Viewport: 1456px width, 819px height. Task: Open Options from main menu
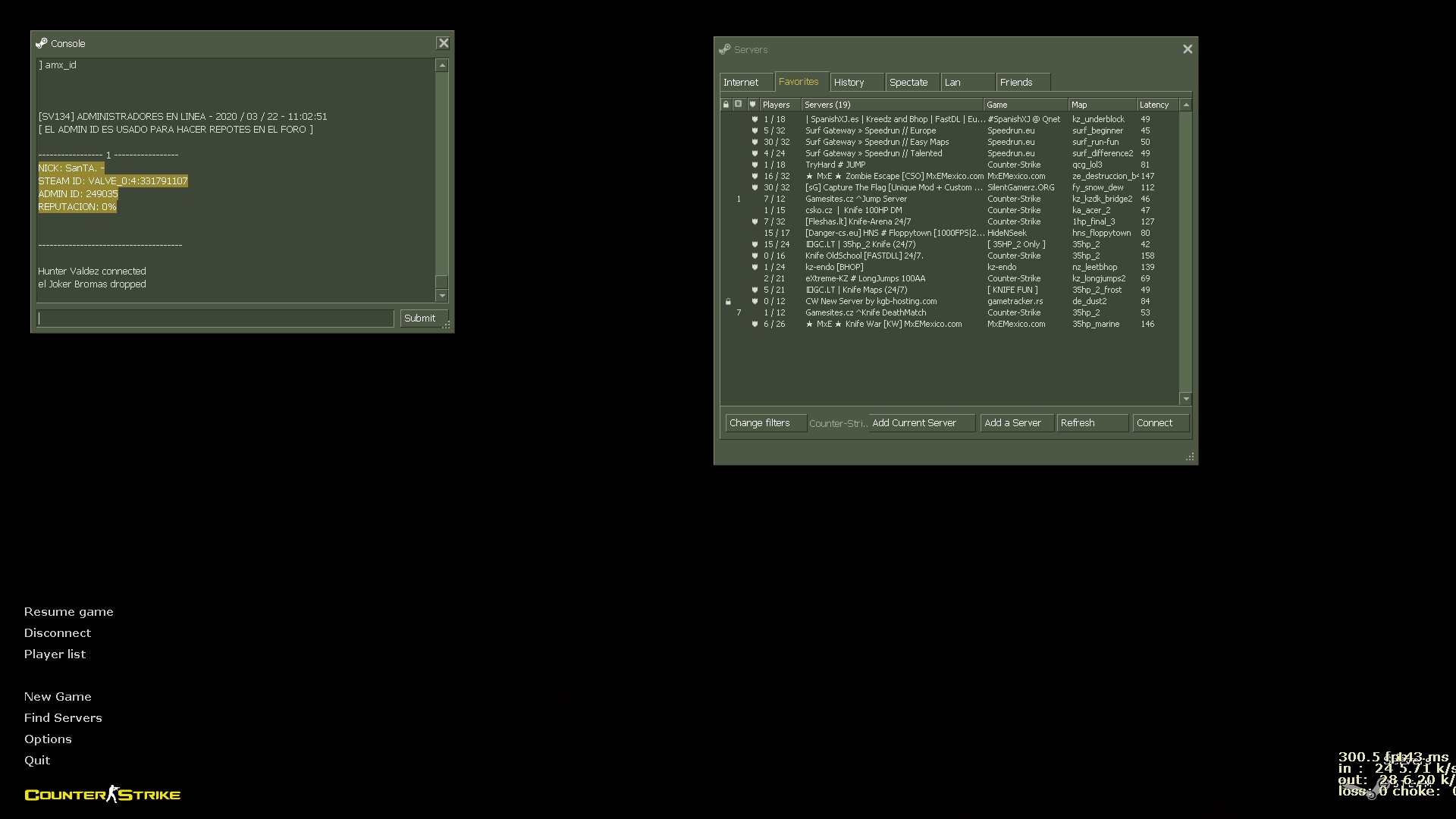pyautogui.click(x=48, y=739)
